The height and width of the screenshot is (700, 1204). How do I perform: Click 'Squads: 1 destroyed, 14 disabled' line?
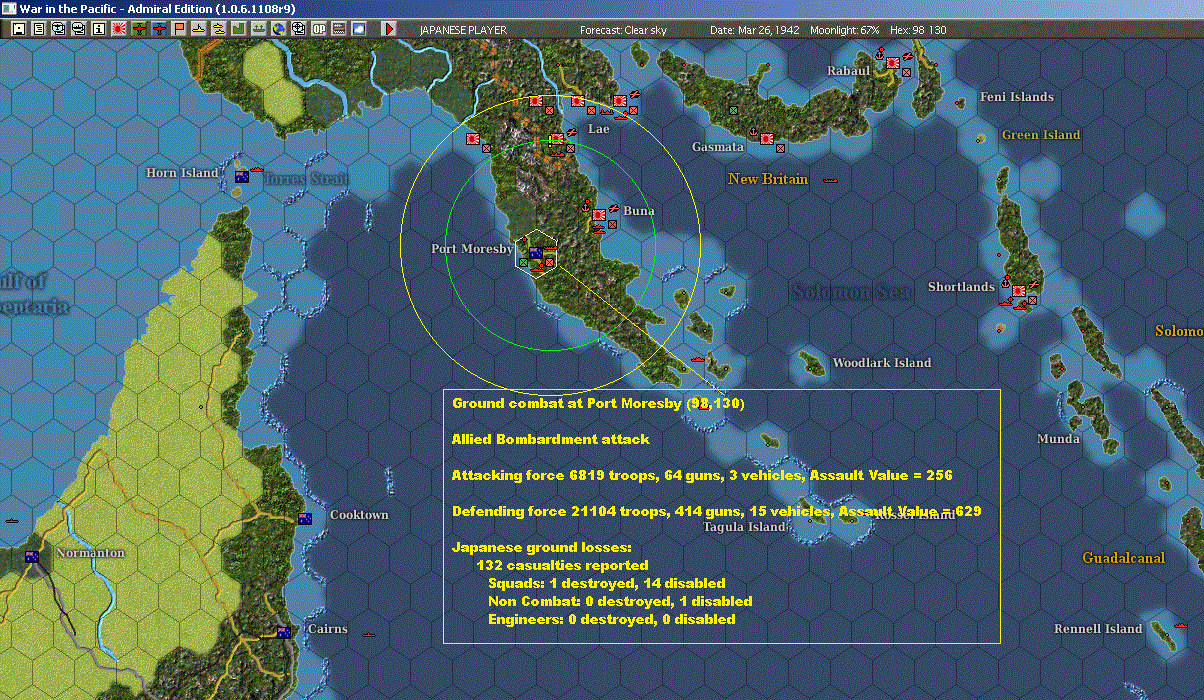pos(607,583)
